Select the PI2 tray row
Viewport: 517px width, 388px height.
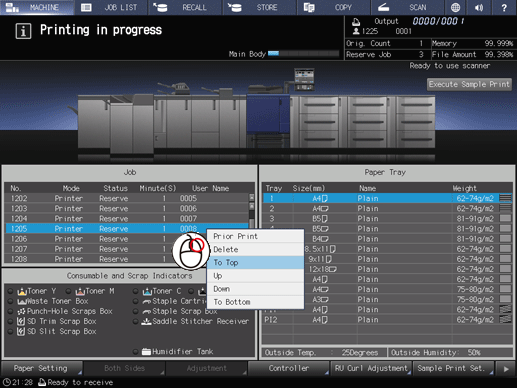coord(387,320)
